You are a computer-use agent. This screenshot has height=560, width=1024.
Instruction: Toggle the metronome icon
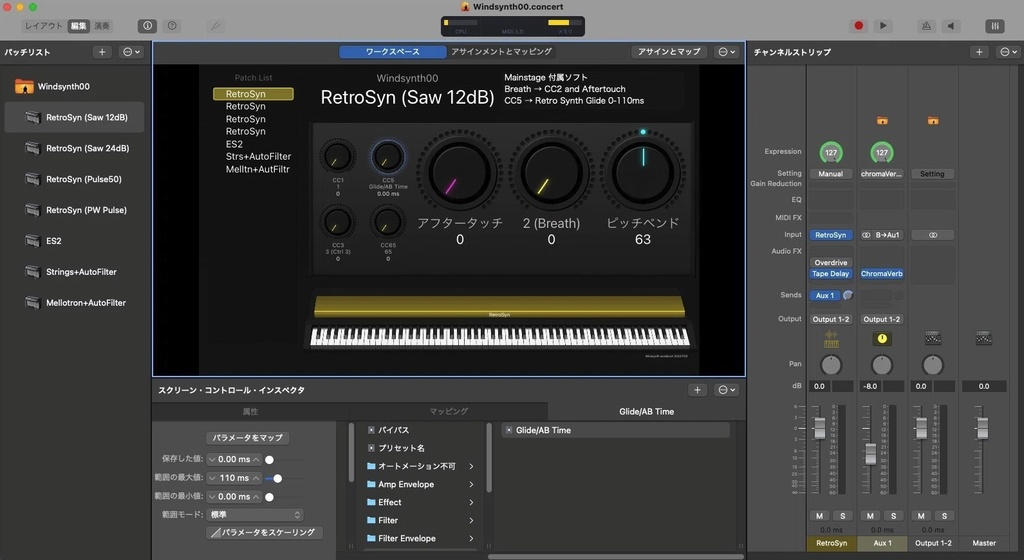click(x=926, y=25)
